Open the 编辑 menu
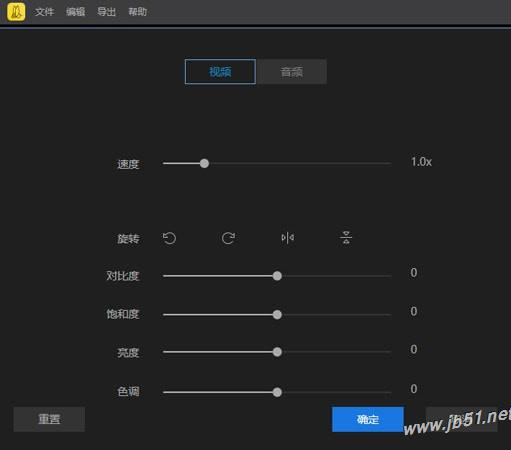511x450 pixels. pyautogui.click(x=75, y=12)
